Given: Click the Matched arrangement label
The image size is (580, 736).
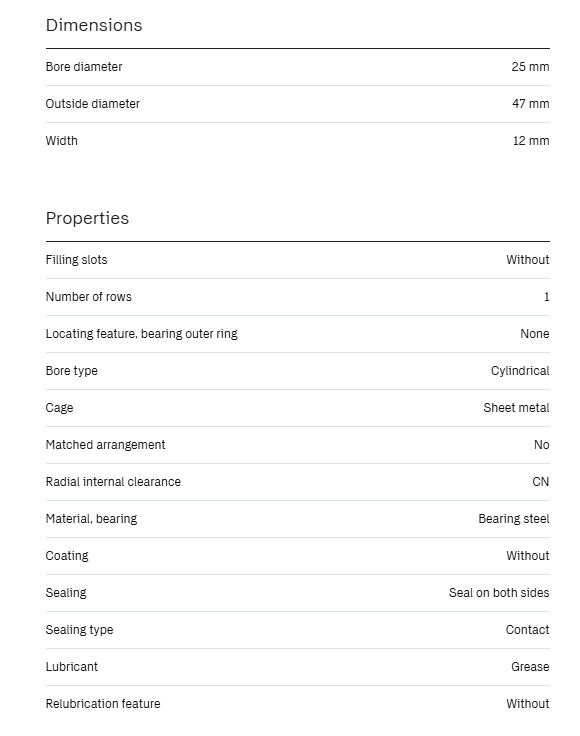Looking at the screenshot, I should coord(106,445).
